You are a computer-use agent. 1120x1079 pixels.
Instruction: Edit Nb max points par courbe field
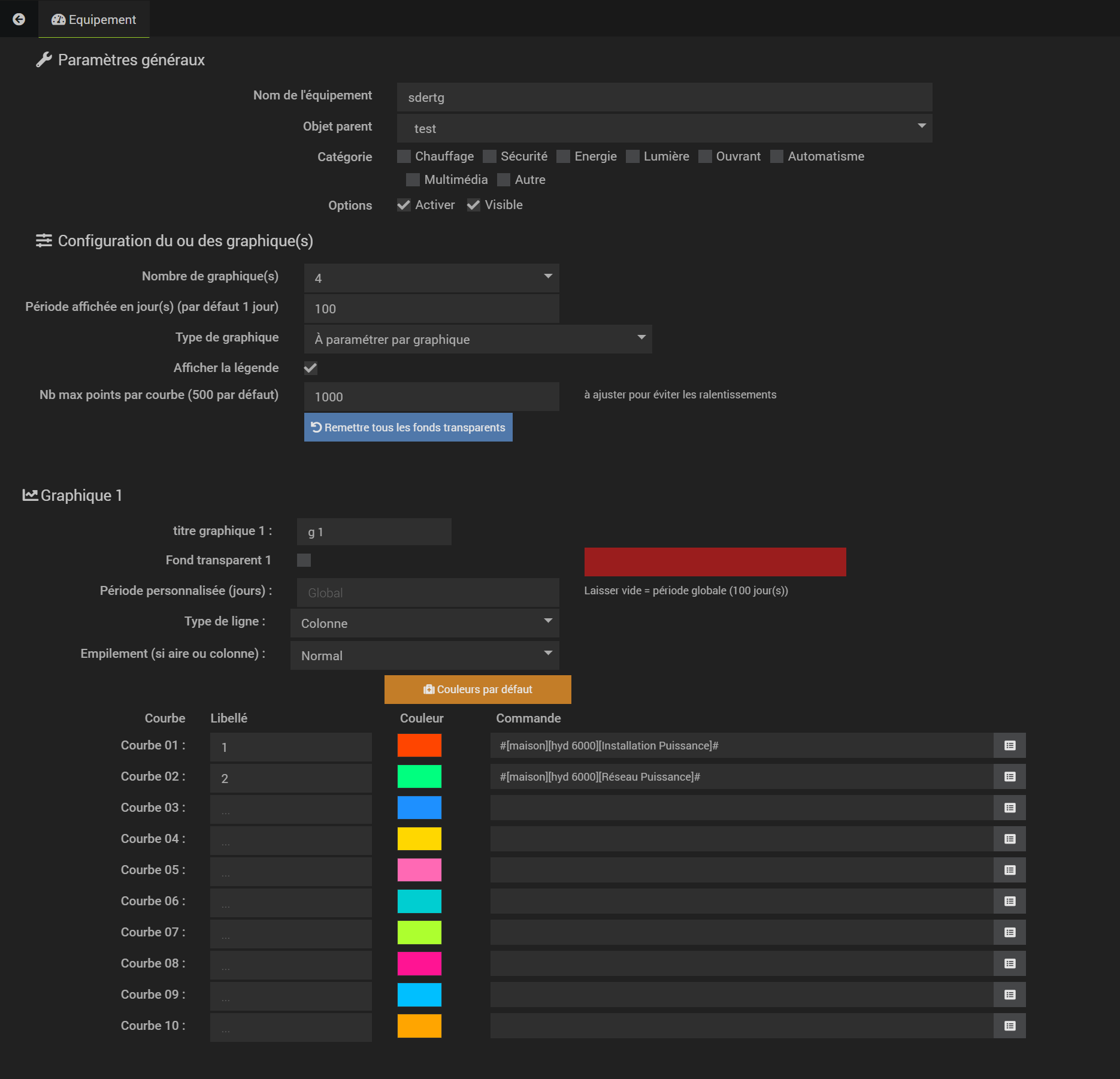tap(432, 397)
